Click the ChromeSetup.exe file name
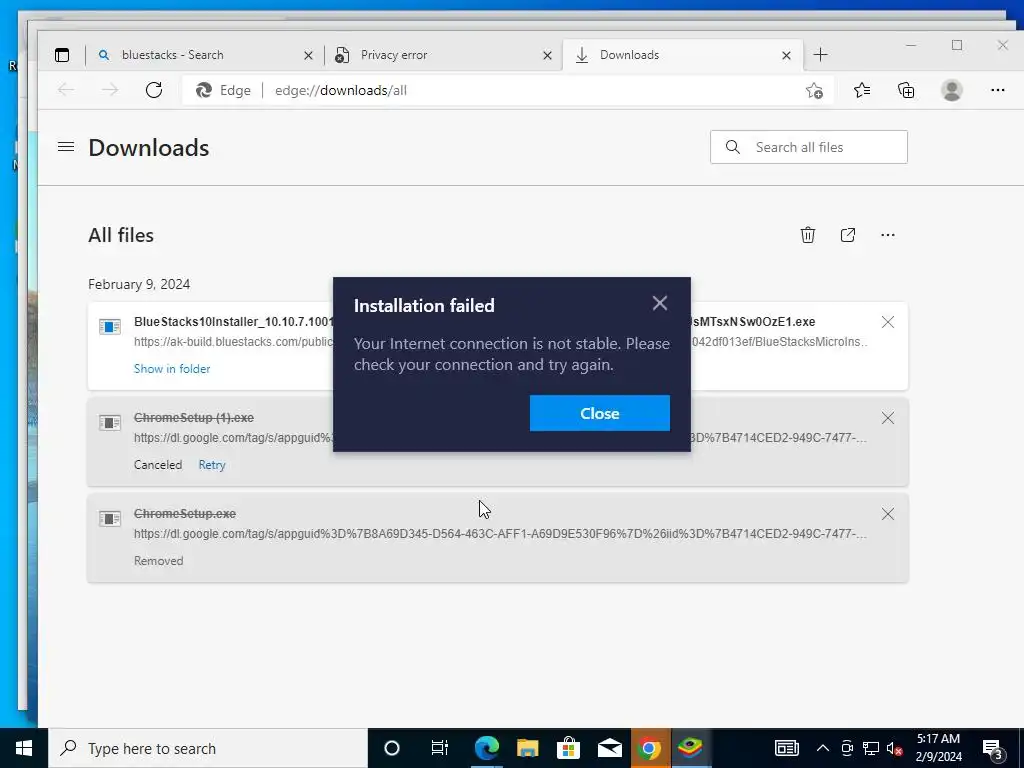 pos(185,513)
